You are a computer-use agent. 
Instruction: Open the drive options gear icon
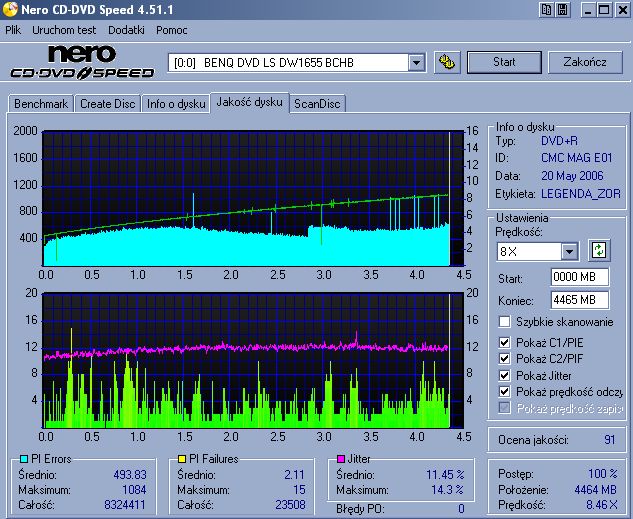click(447, 63)
